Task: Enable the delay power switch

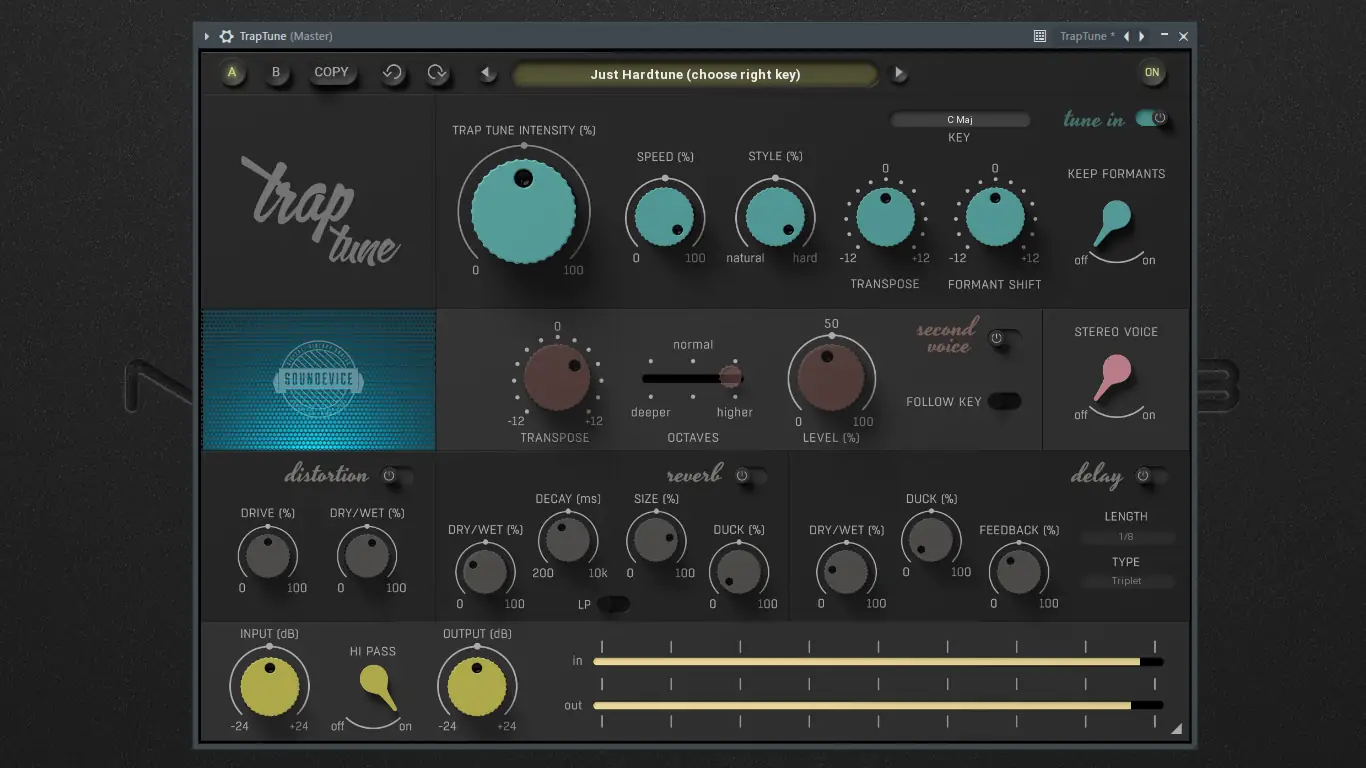Action: (x=1152, y=476)
